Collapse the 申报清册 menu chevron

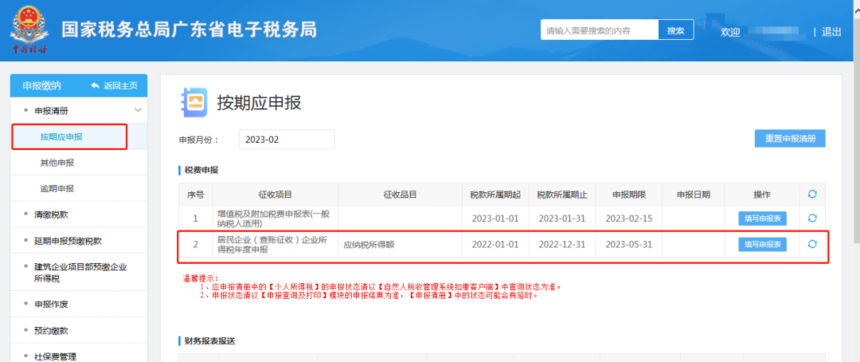point(138,111)
